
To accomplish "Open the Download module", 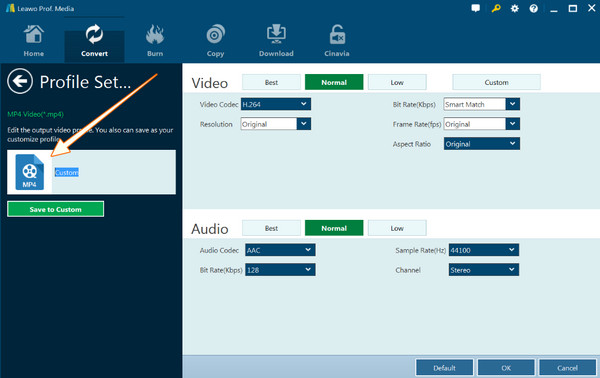I will tap(276, 41).
